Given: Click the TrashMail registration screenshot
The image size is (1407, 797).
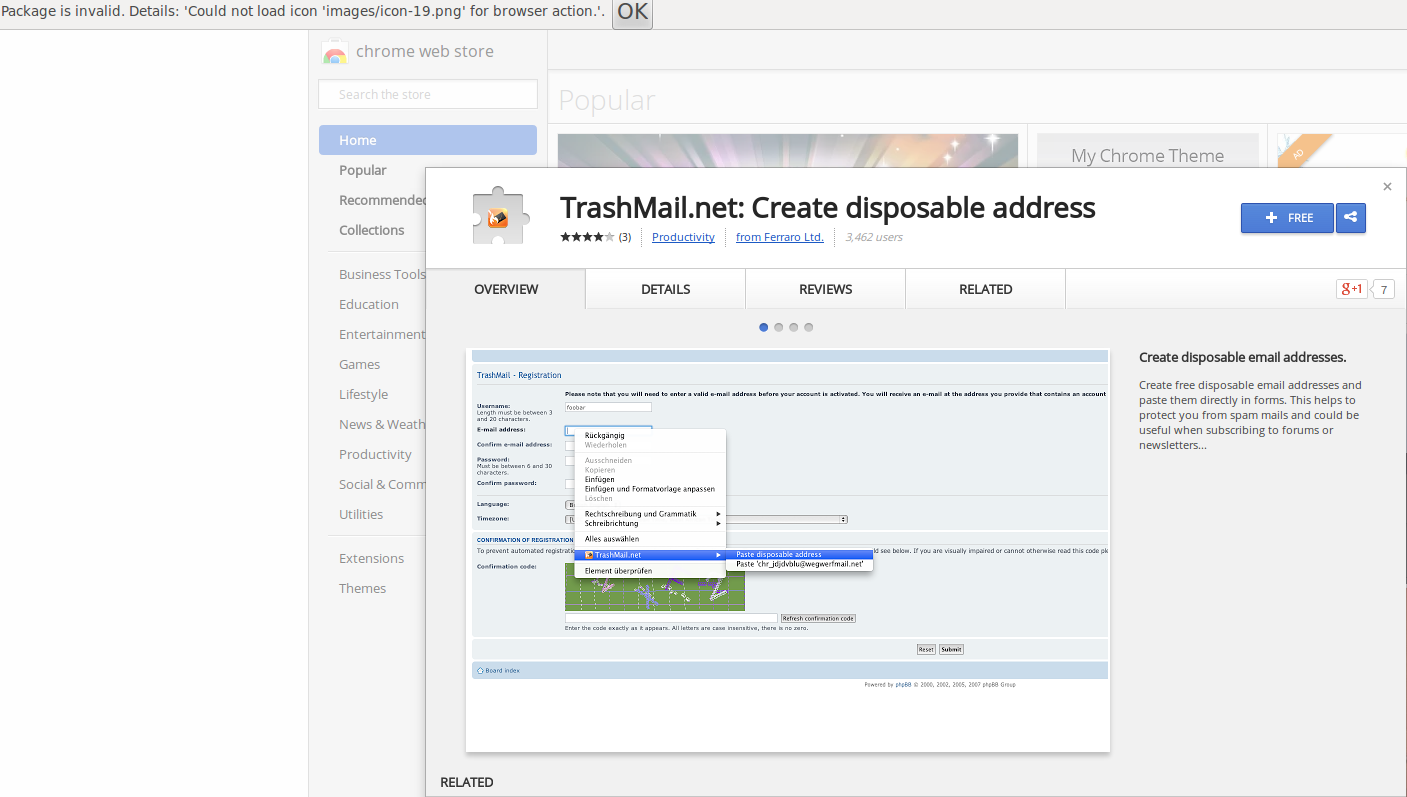Looking at the screenshot, I should click(788, 550).
